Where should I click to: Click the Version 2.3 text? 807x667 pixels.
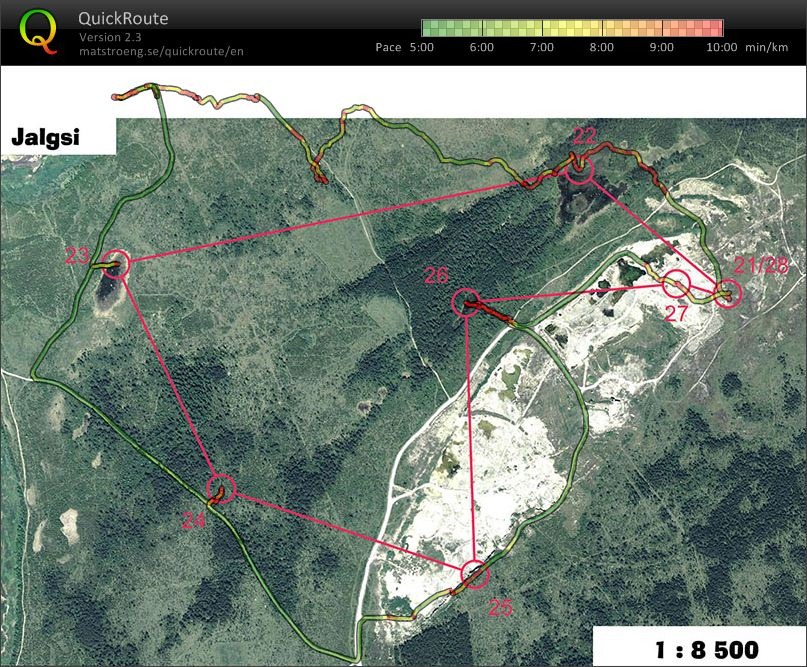pyautogui.click(x=110, y=37)
